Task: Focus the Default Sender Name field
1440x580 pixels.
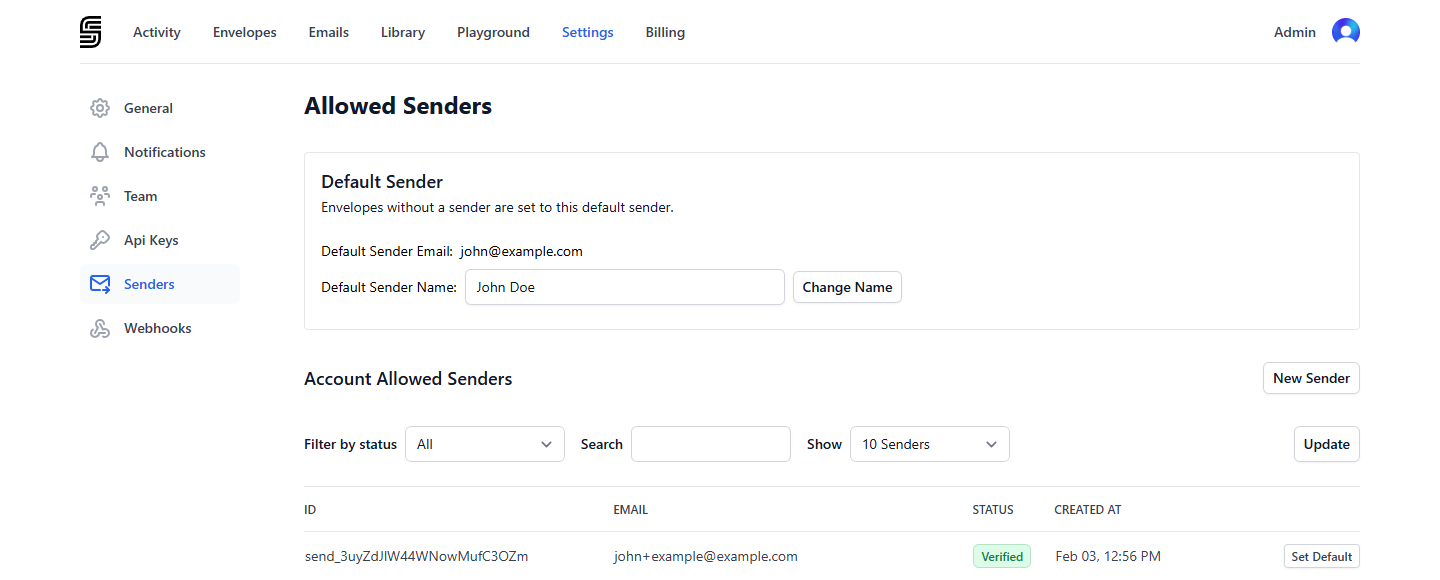Action: coord(625,287)
